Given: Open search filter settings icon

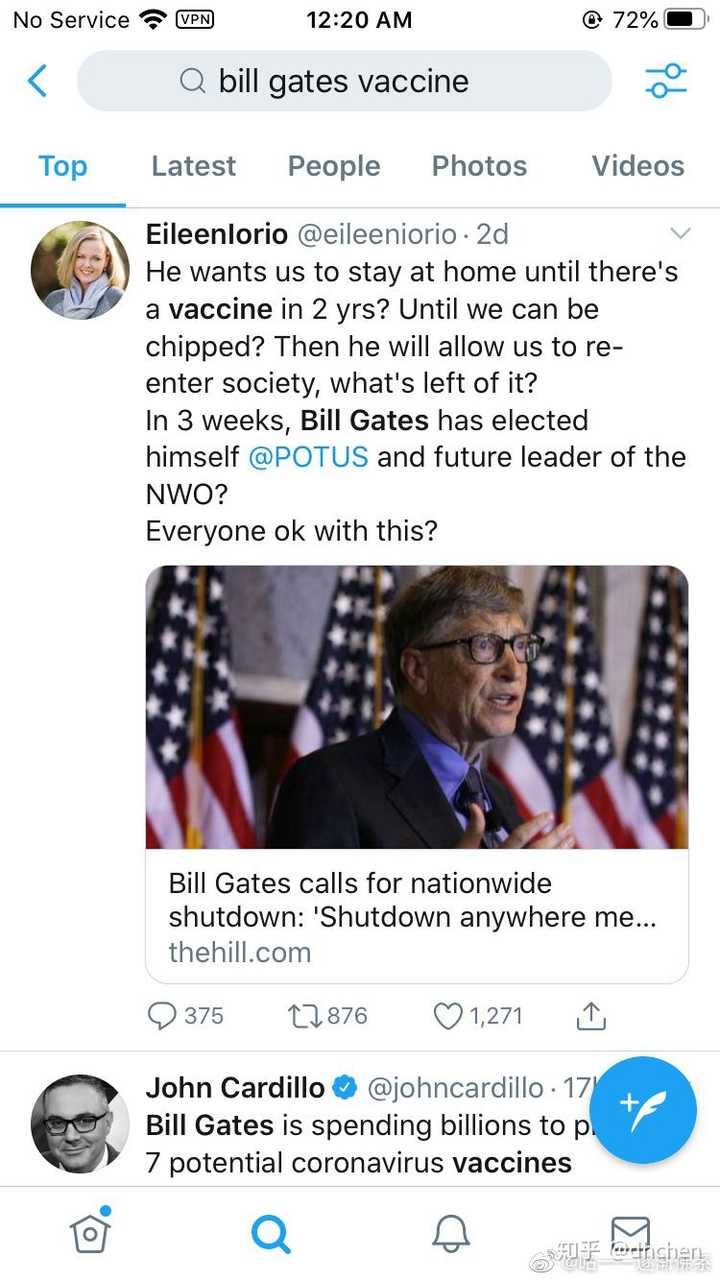Looking at the screenshot, I should 666,81.
